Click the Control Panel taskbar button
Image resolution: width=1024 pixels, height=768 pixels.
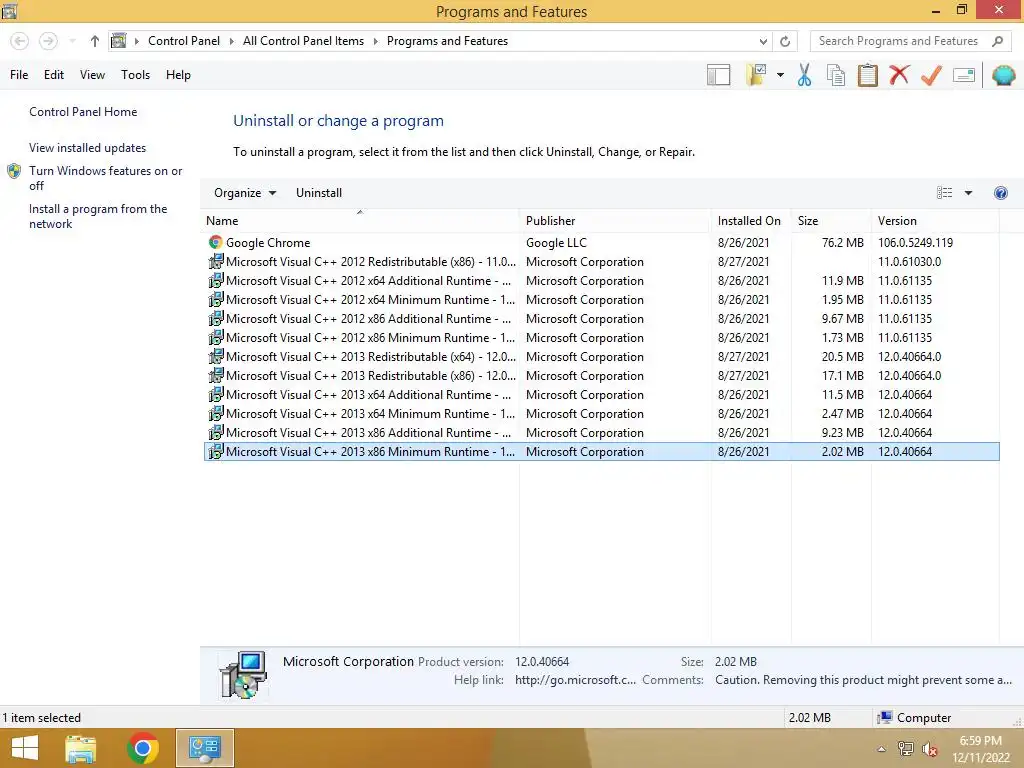205,748
